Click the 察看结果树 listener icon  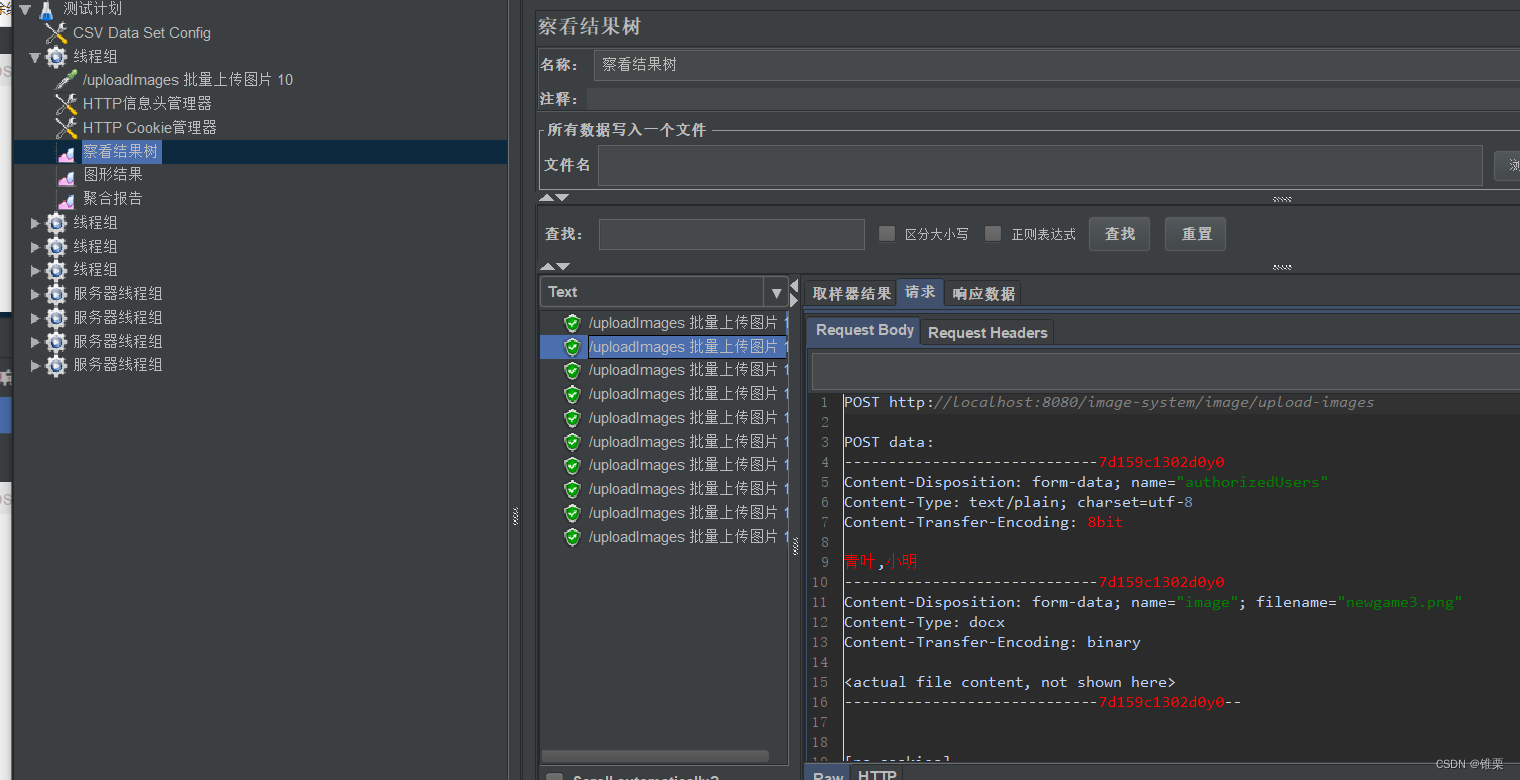tap(67, 152)
